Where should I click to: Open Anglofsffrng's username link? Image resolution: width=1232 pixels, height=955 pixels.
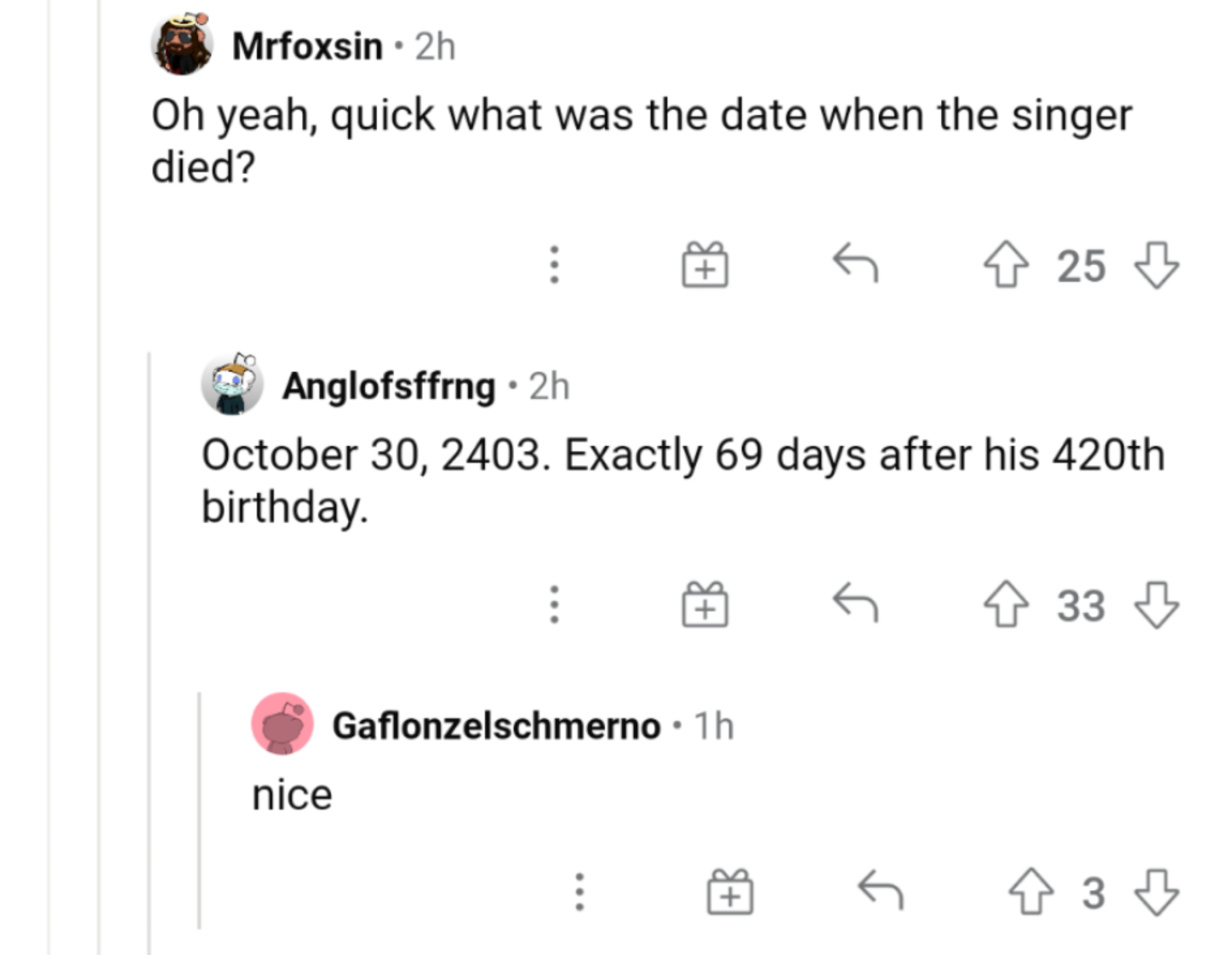click(389, 386)
